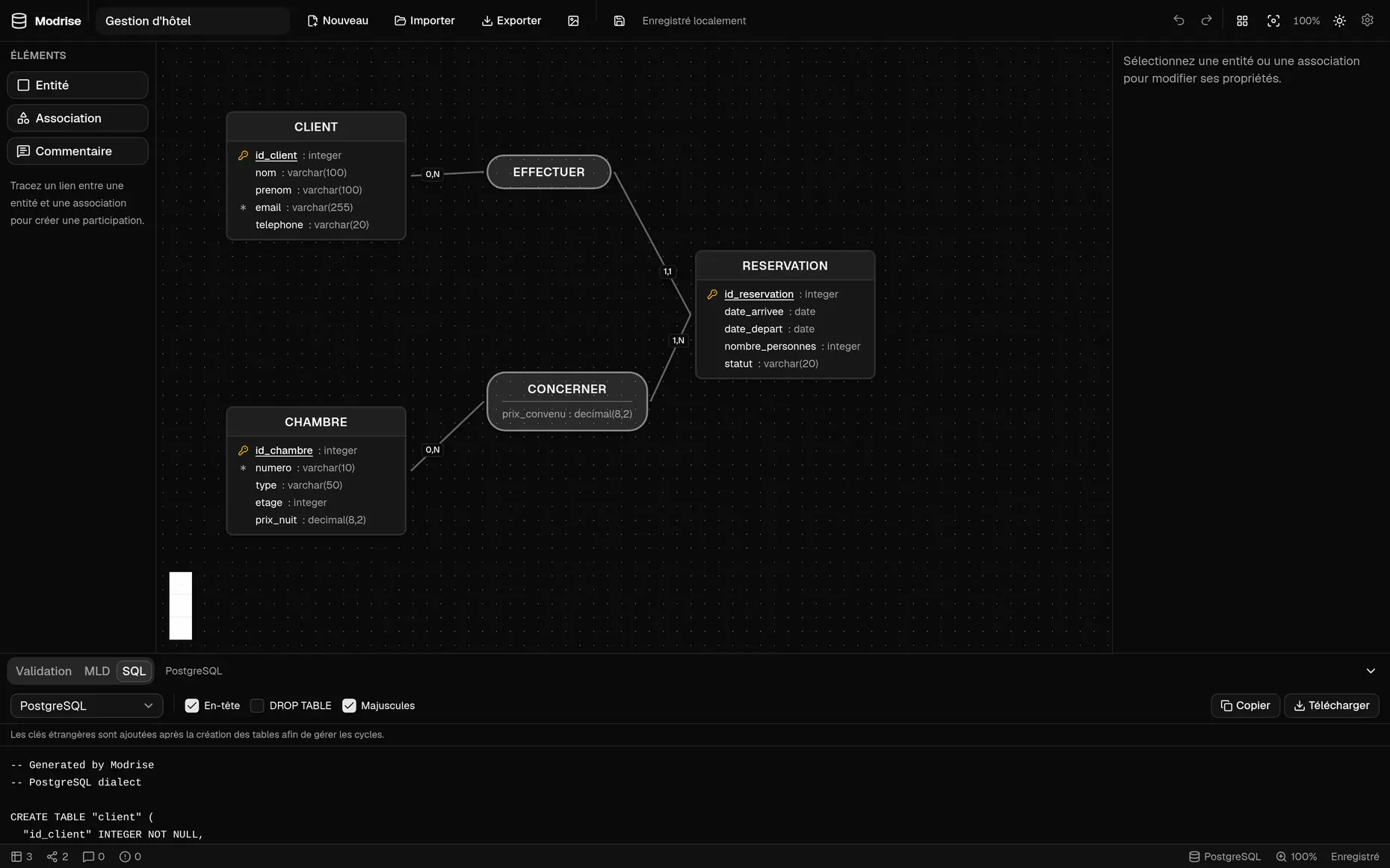Toggle light theme sun icon
Screen dimensions: 1390x868
[x=1339, y=21]
